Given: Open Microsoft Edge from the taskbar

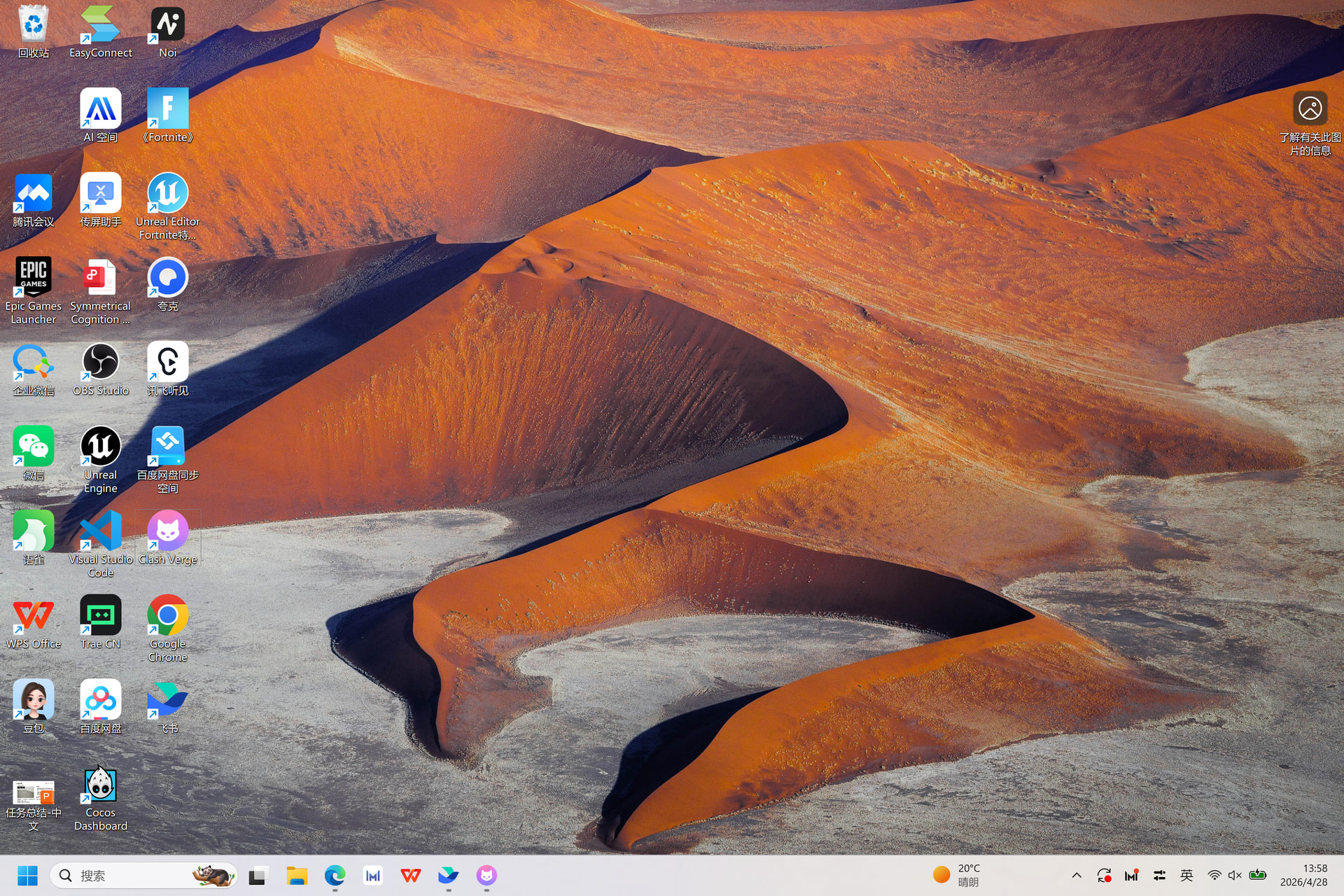Looking at the screenshot, I should [x=335, y=875].
